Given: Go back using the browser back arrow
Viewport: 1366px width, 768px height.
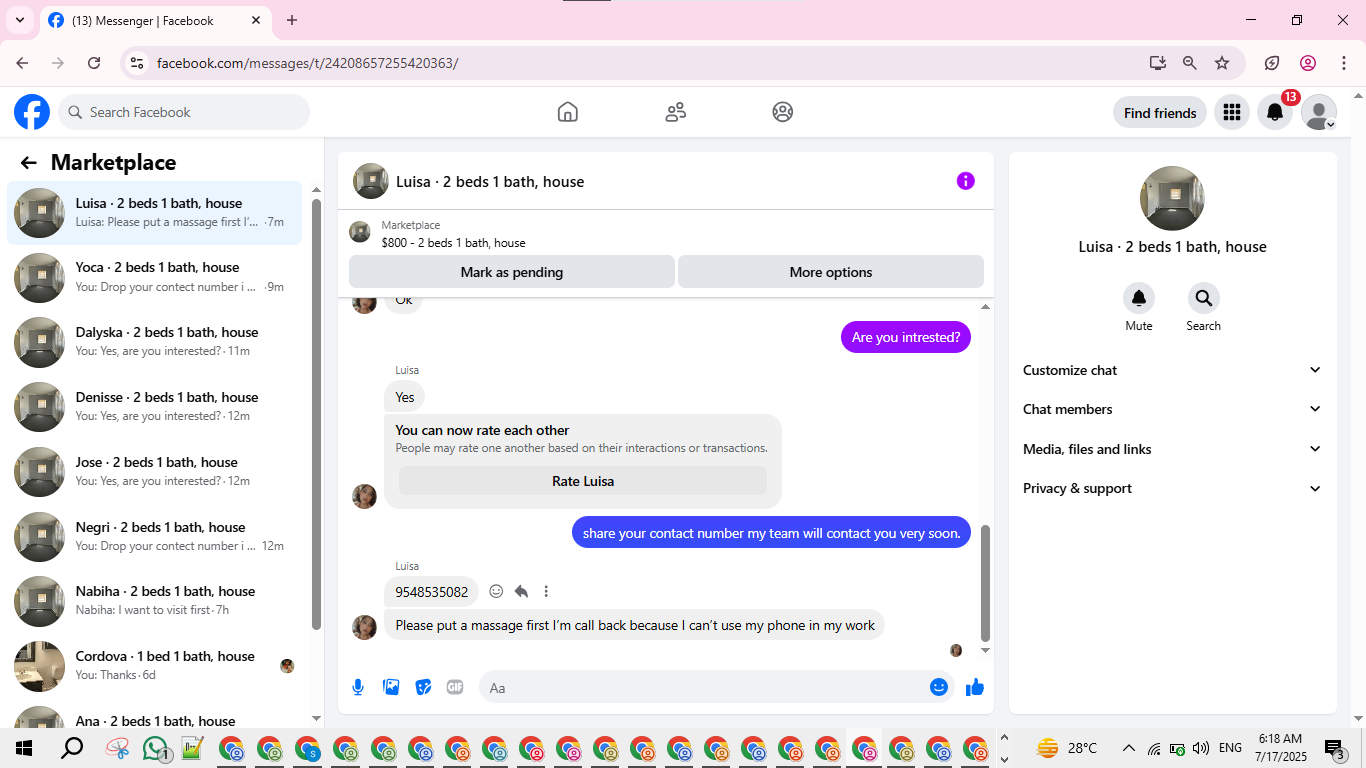Looking at the screenshot, I should coord(22,63).
